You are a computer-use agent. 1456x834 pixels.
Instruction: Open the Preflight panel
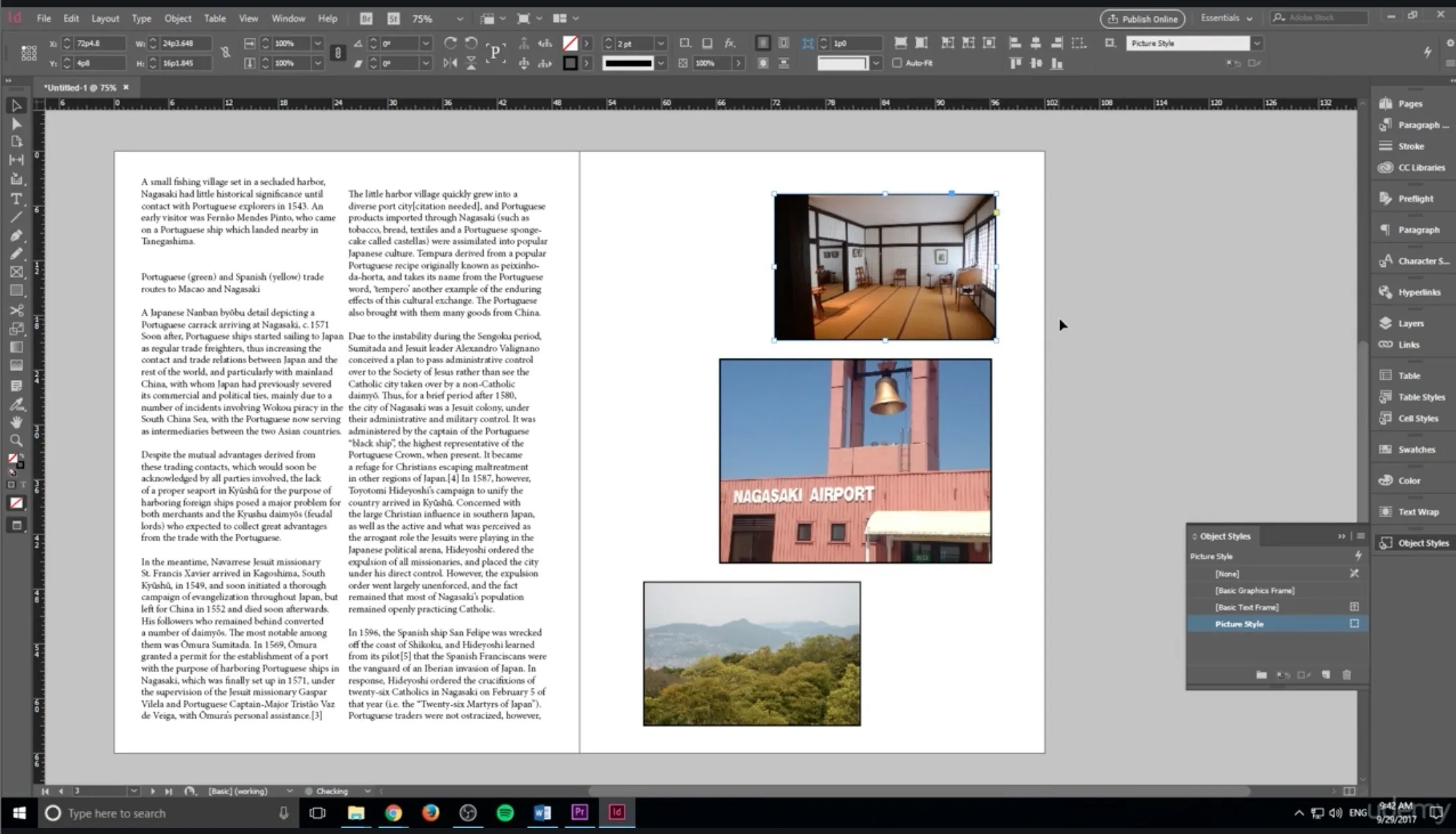coord(1413,198)
